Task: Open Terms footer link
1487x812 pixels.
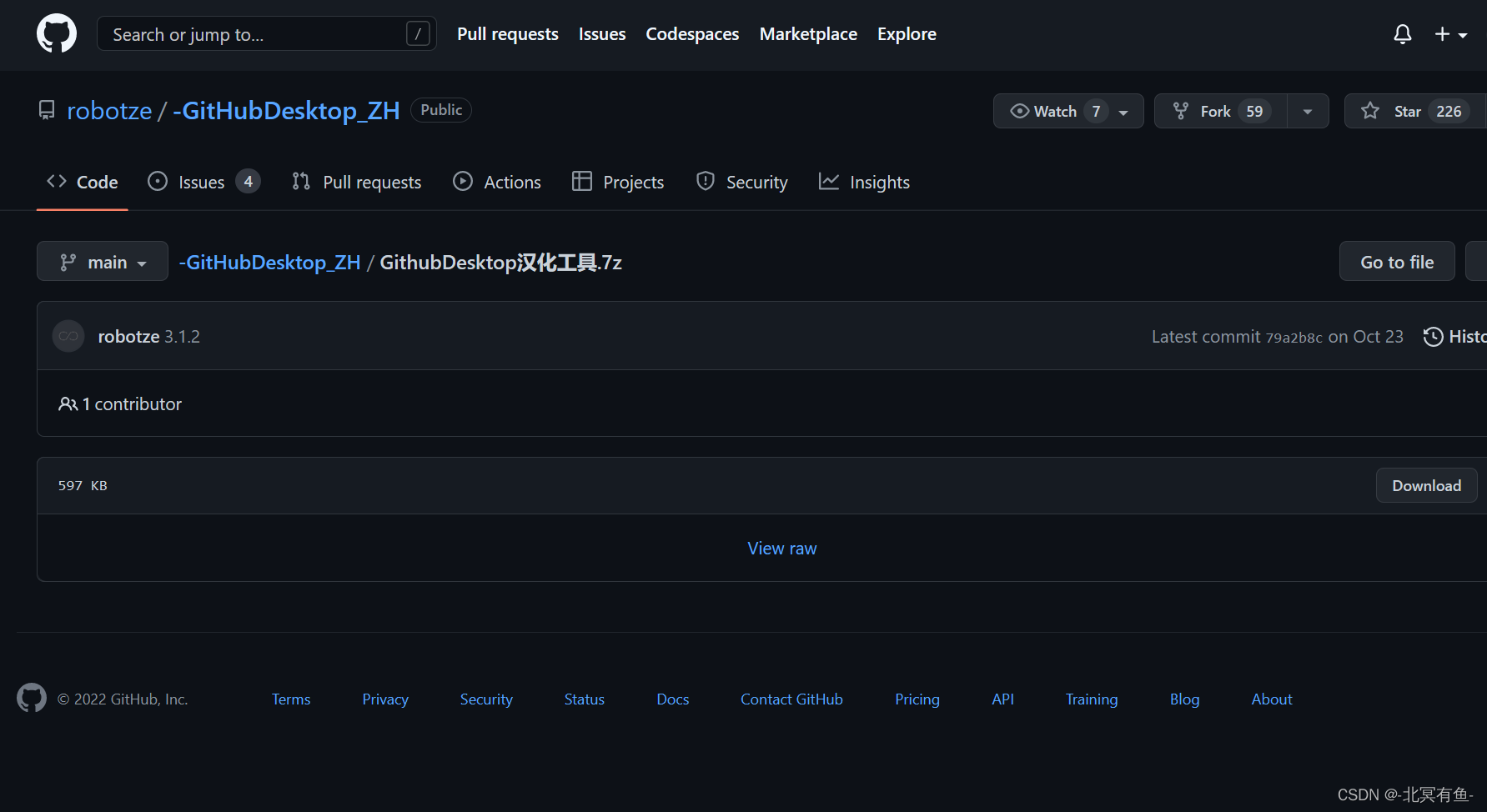Action: (291, 699)
